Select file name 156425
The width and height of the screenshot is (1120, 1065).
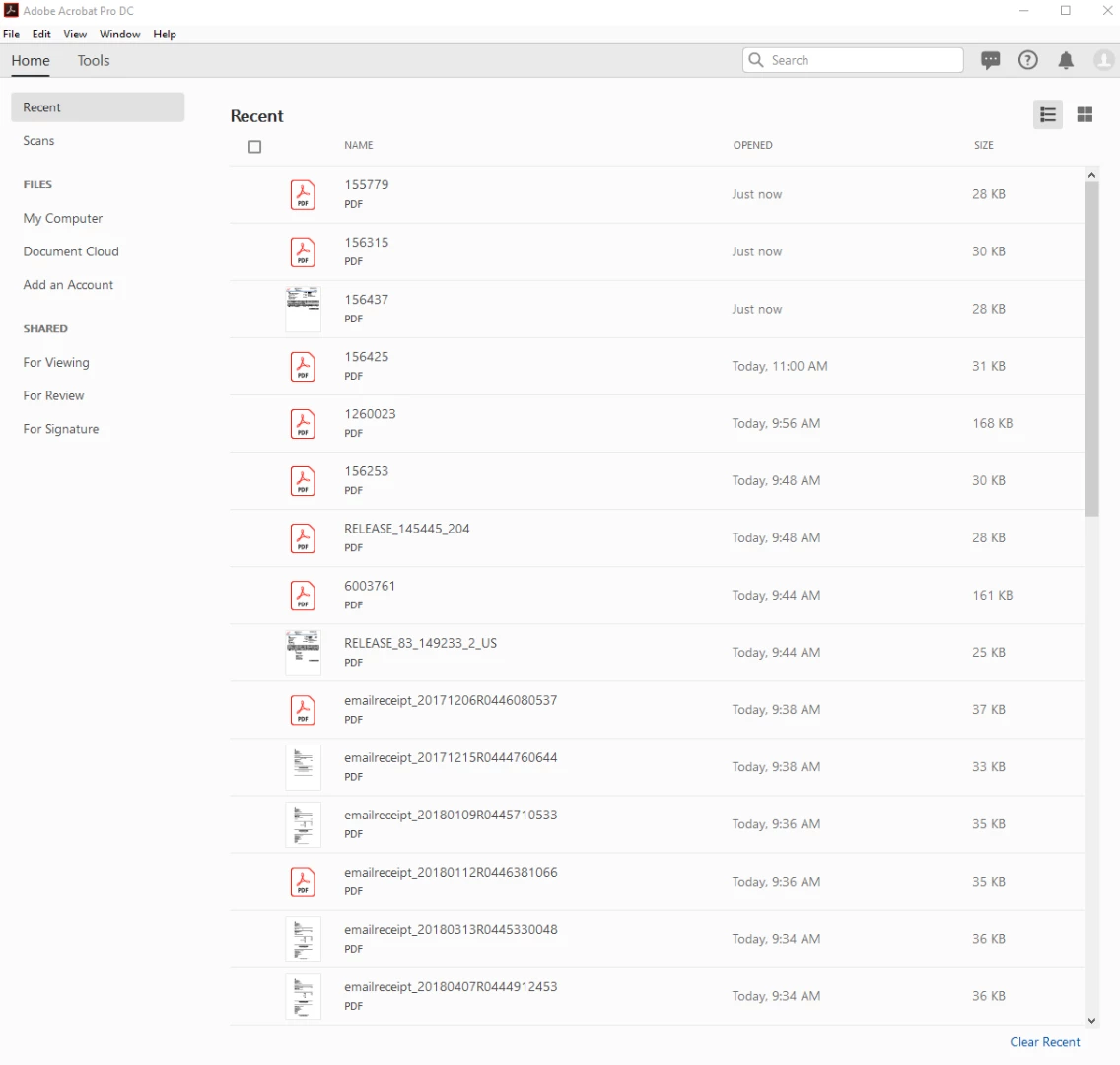(367, 356)
